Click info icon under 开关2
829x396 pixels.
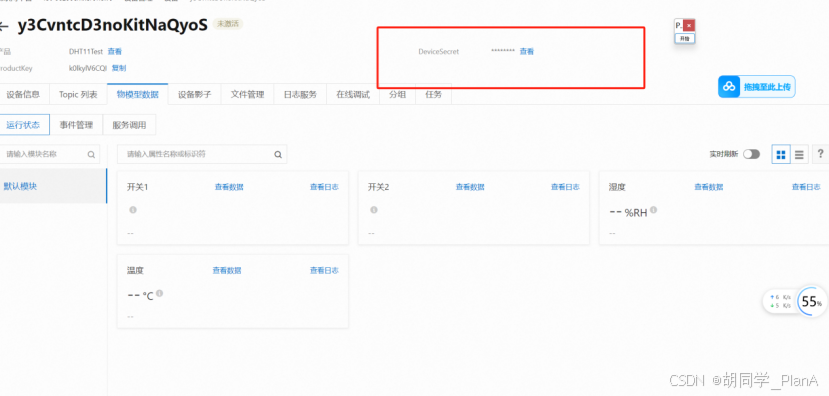(374, 210)
